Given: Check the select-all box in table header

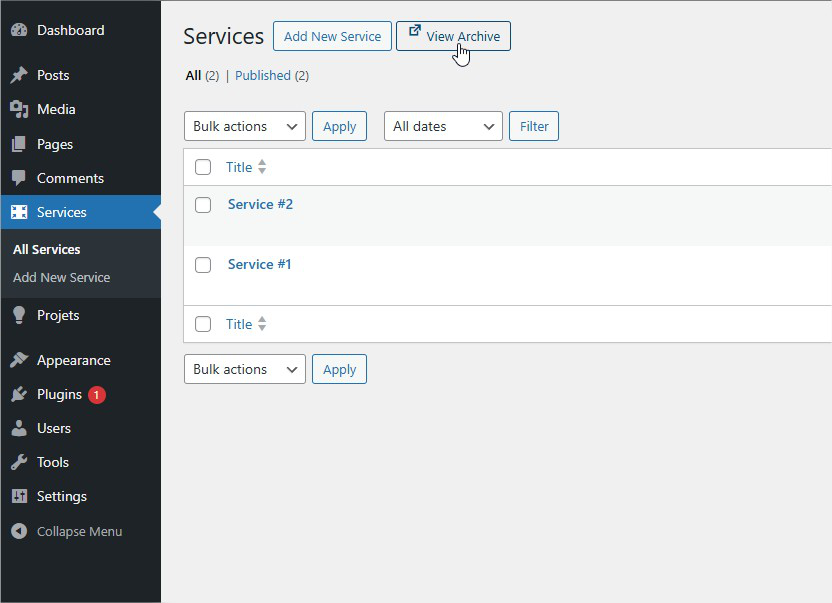Looking at the screenshot, I should [x=203, y=167].
